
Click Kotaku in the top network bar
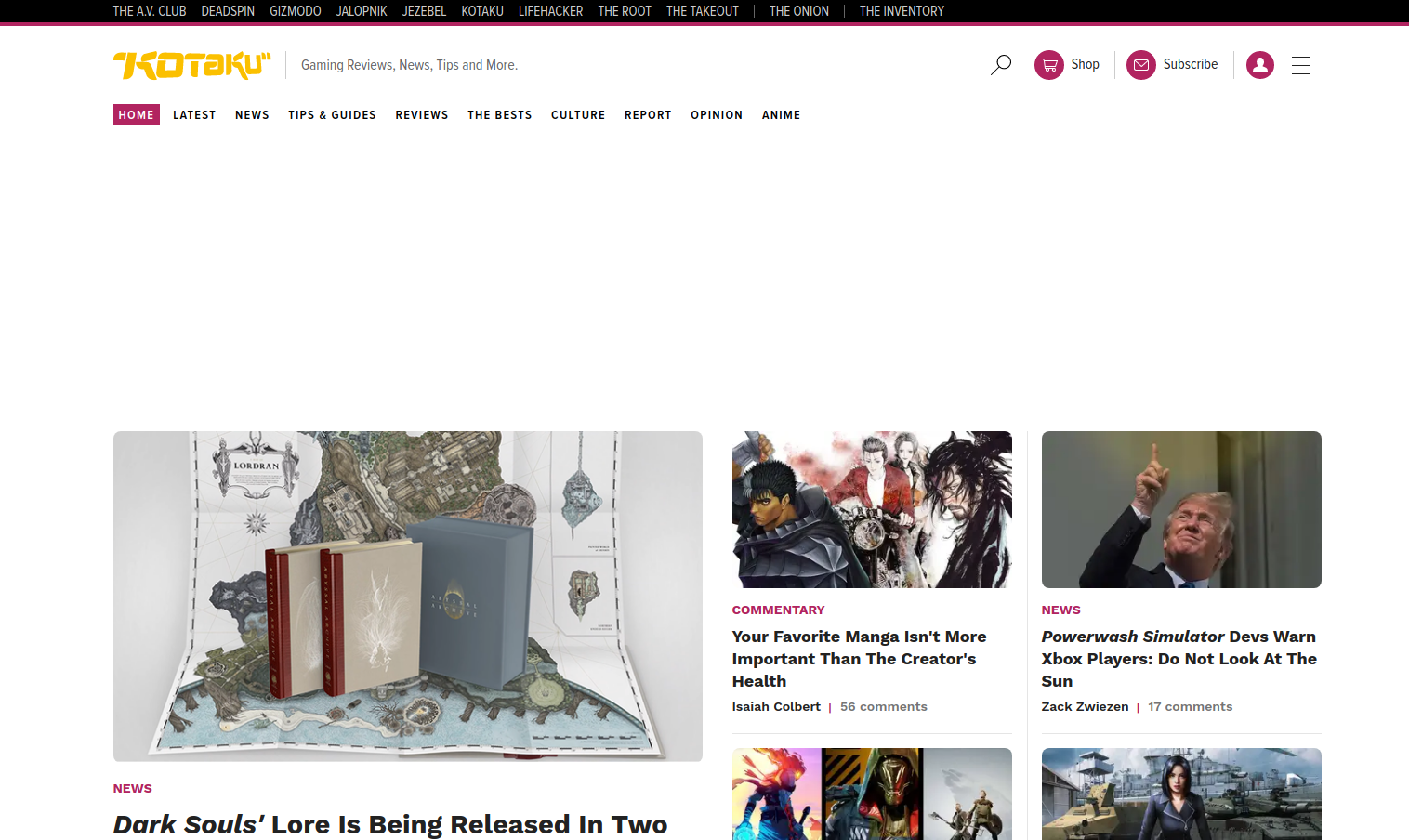point(482,11)
